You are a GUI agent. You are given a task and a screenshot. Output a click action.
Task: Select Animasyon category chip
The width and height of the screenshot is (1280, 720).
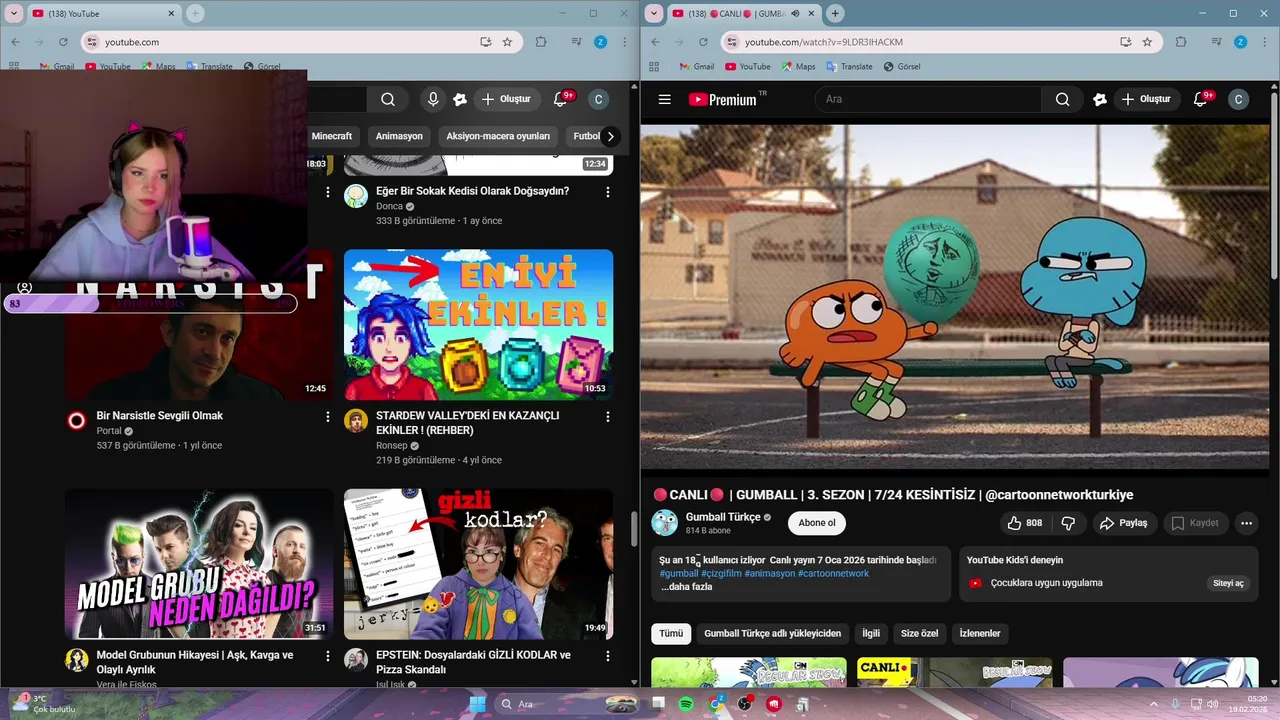point(399,136)
